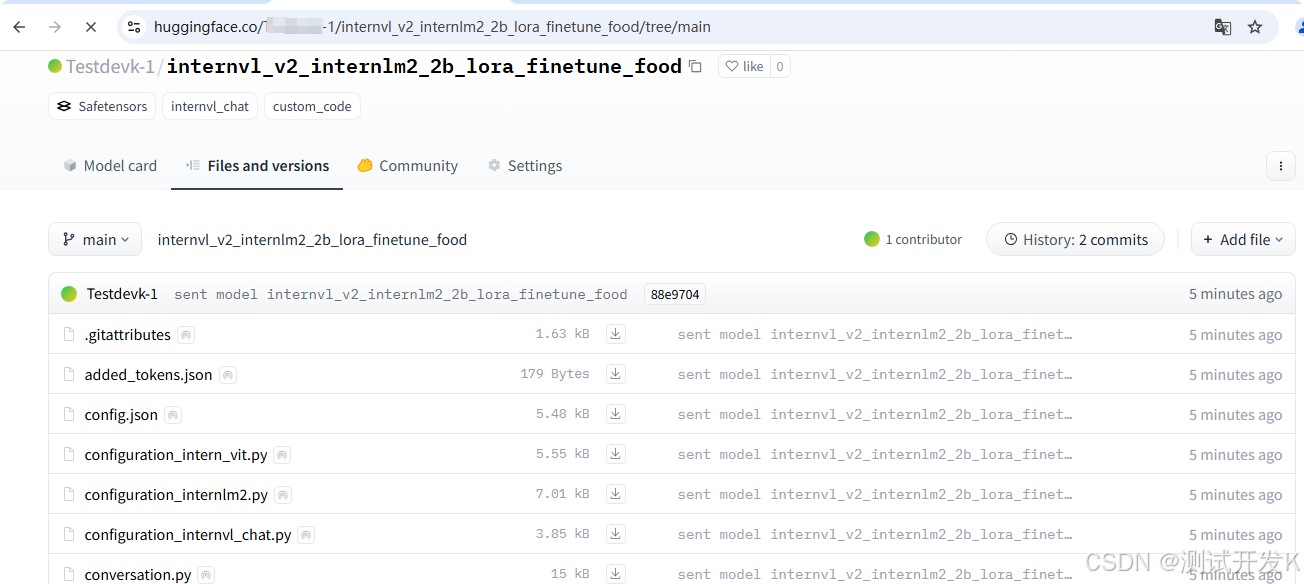Open History: 2 commits
Screen dimensions: 1304x584
coord(1075,240)
